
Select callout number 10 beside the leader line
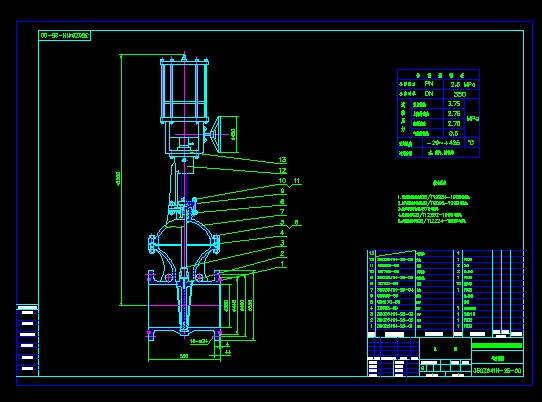tap(282, 180)
